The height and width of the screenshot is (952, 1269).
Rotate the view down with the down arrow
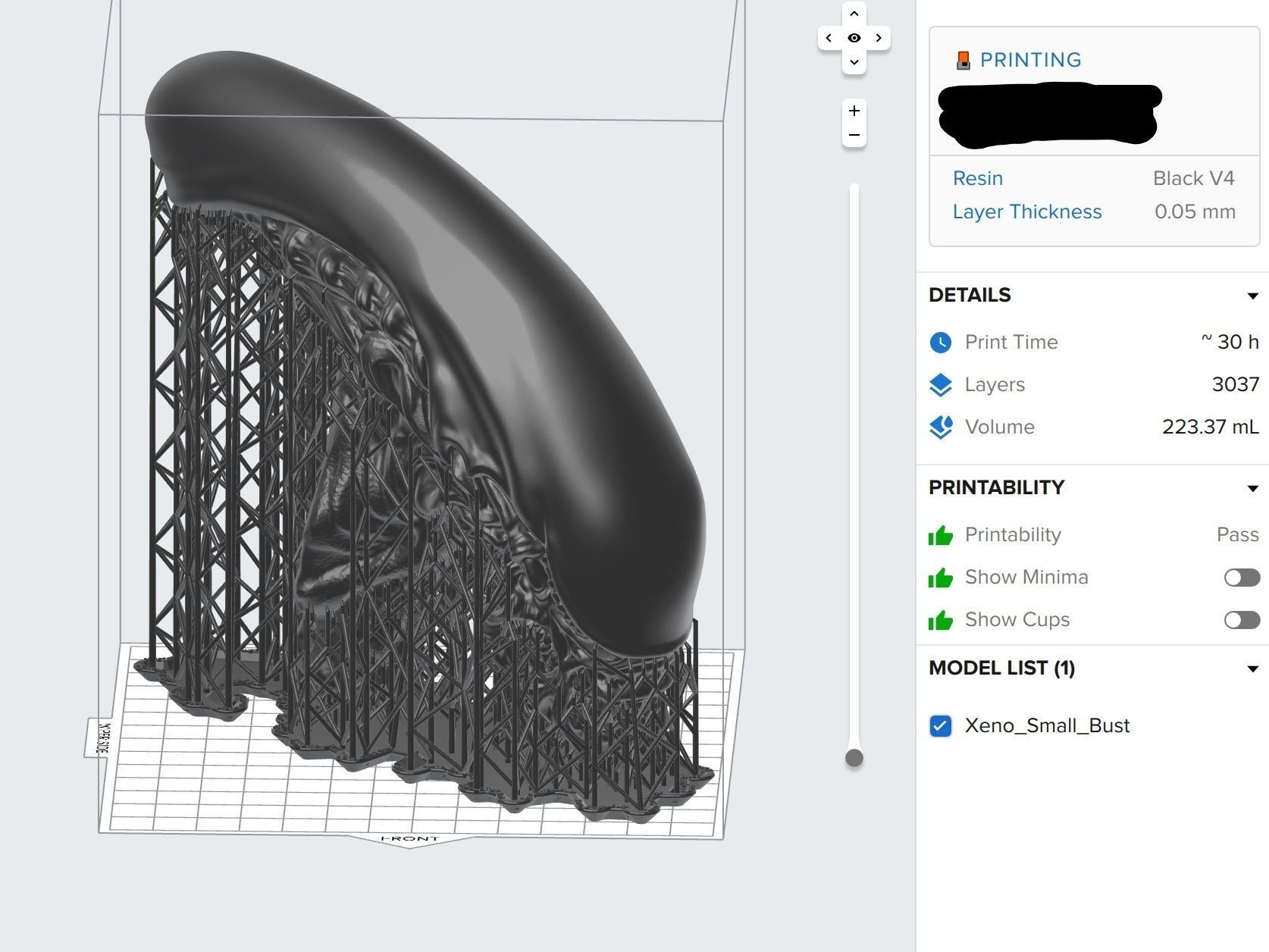pos(854,62)
